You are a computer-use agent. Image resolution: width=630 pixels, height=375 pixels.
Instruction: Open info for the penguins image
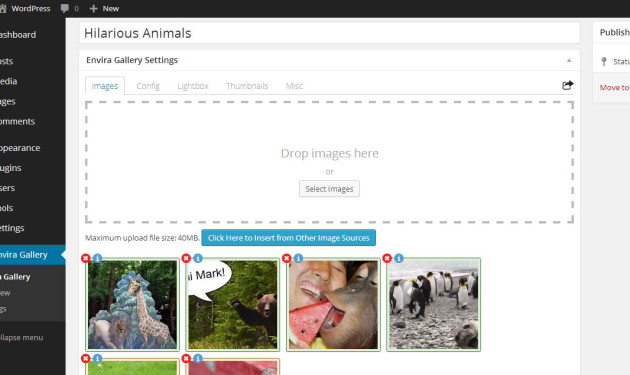(399, 258)
